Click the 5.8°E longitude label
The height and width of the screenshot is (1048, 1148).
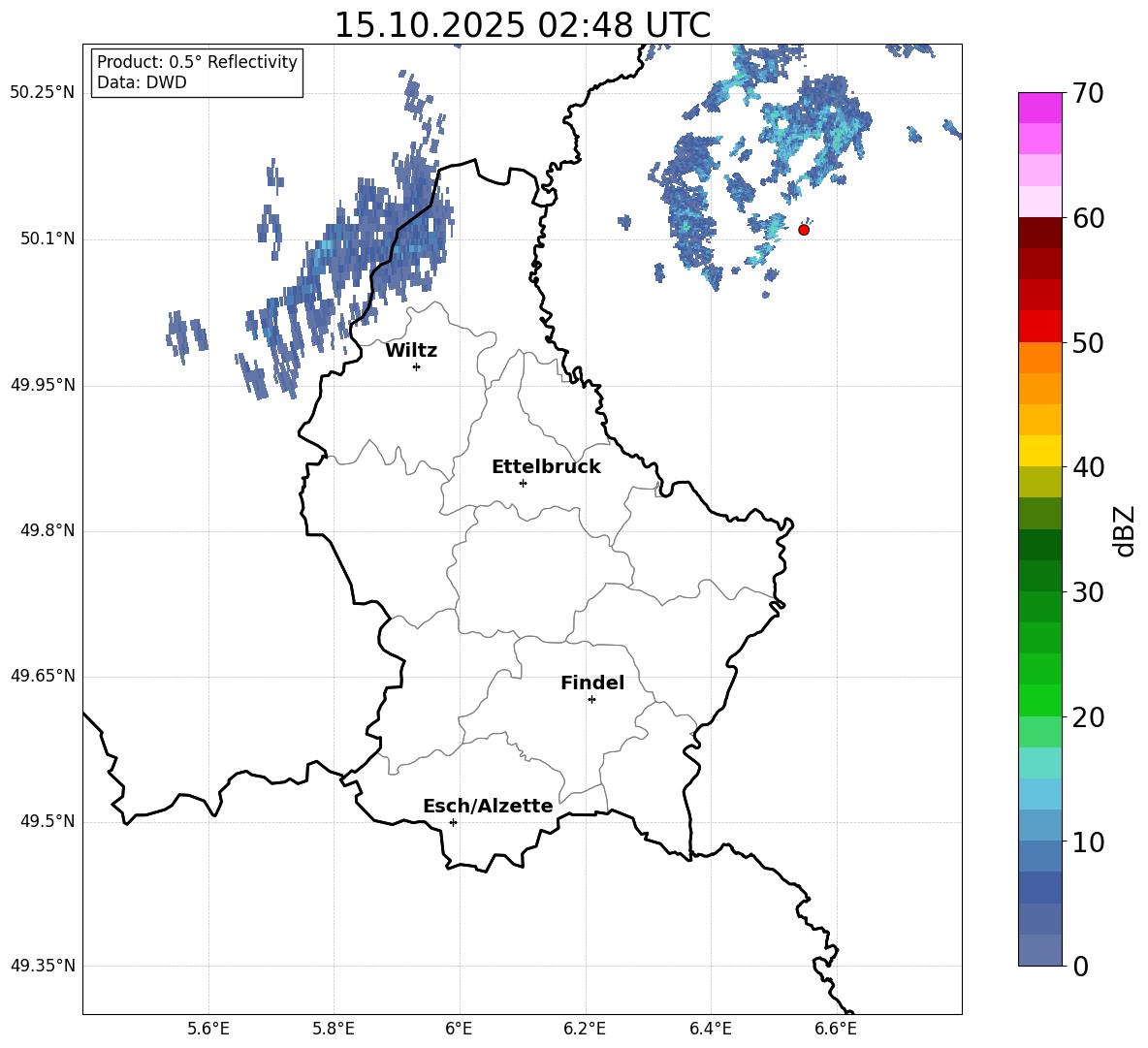pyautogui.click(x=334, y=1029)
